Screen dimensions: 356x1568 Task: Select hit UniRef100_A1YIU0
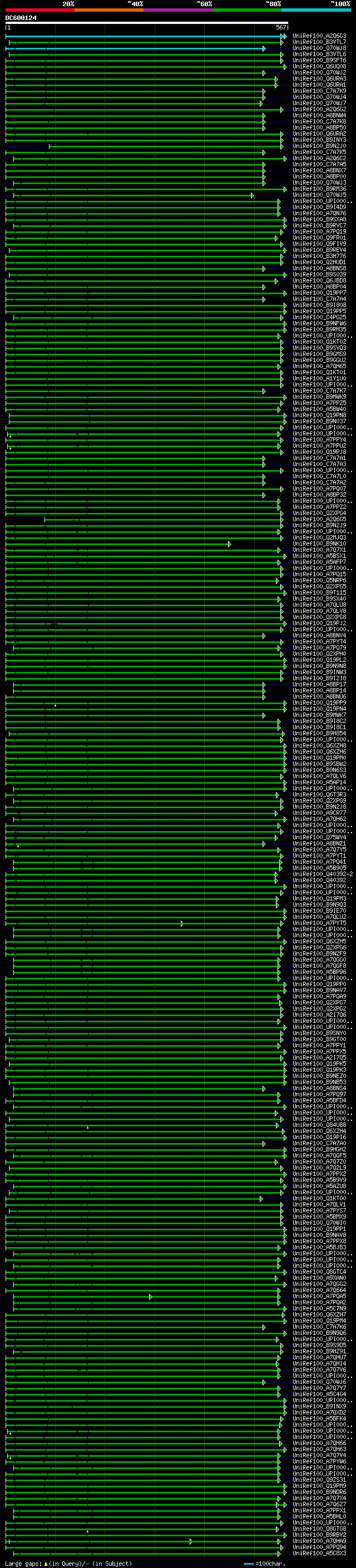tap(319, 379)
